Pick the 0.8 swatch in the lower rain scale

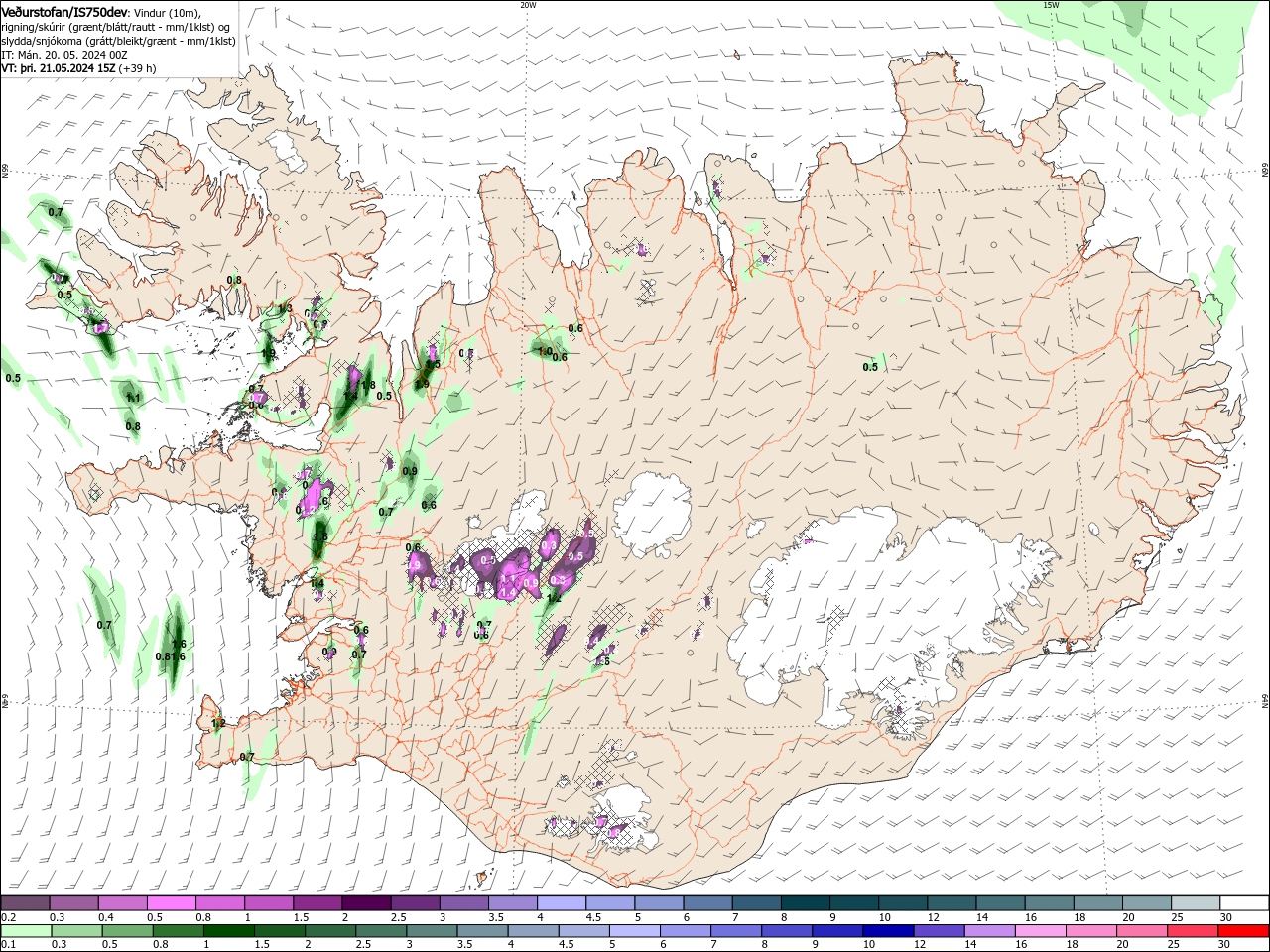[178, 931]
